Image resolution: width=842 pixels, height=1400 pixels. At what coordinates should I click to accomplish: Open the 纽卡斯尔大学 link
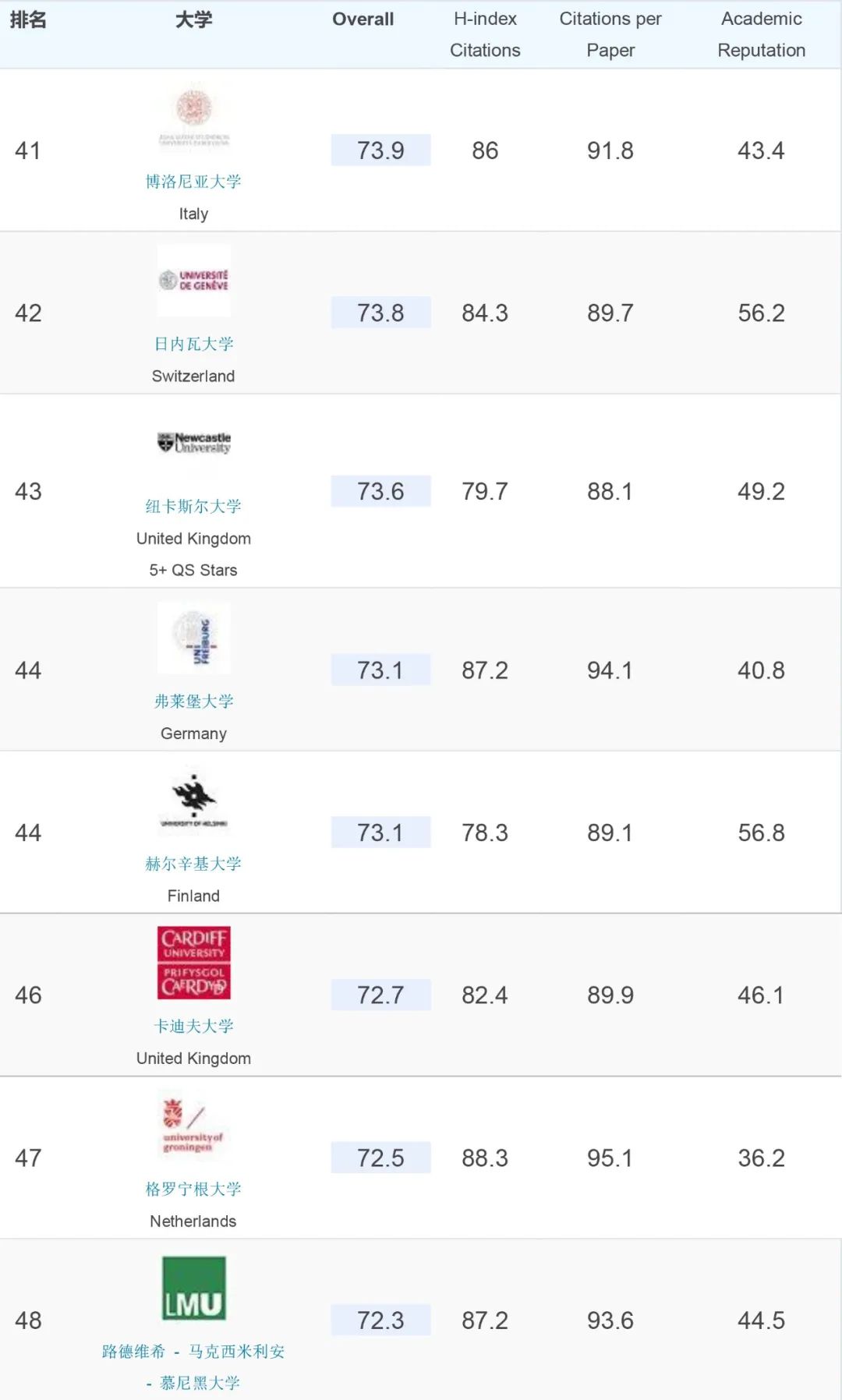(193, 507)
